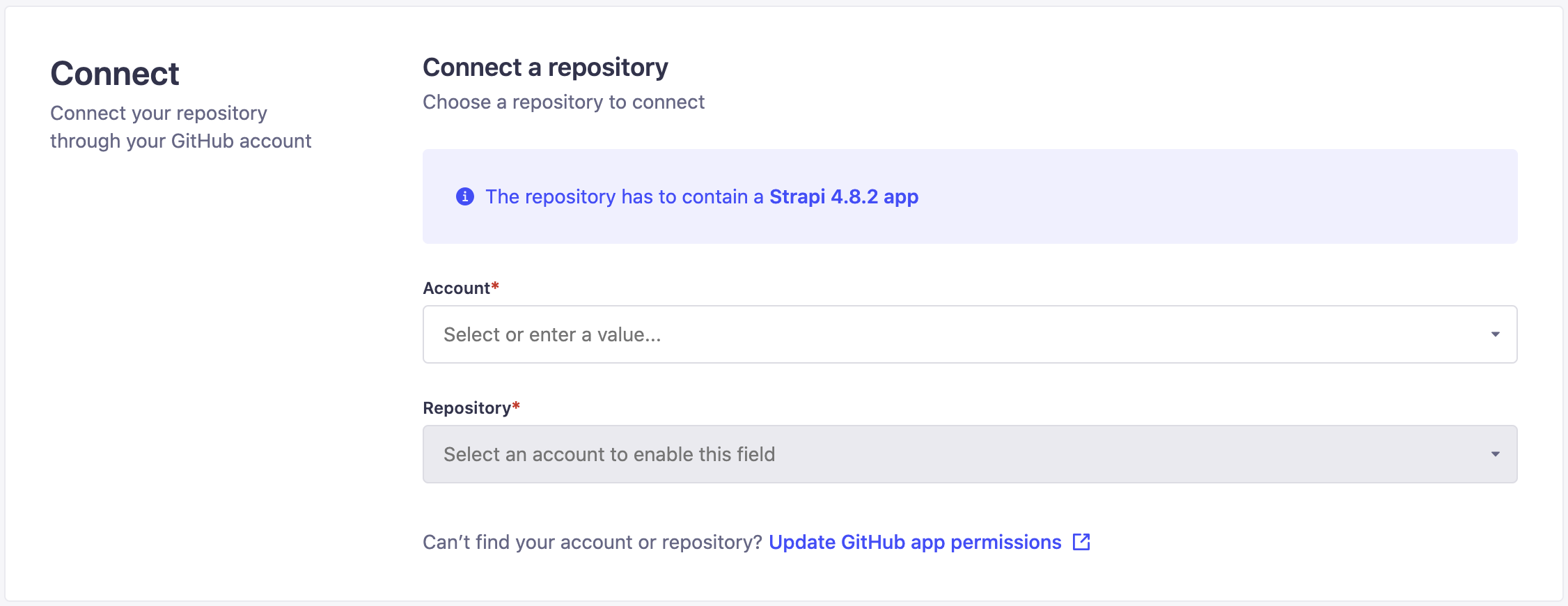
Task: Click the circled-i icon before the Strapi notice
Action: click(465, 196)
